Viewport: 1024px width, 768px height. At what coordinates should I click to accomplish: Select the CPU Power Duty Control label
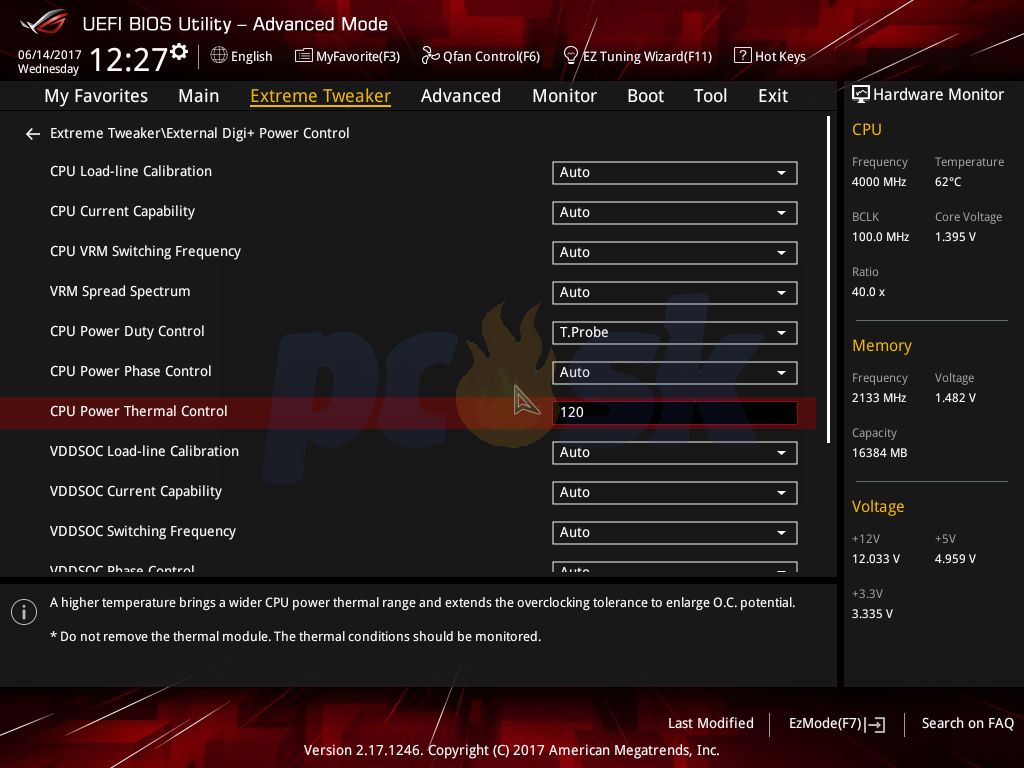point(127,331)
